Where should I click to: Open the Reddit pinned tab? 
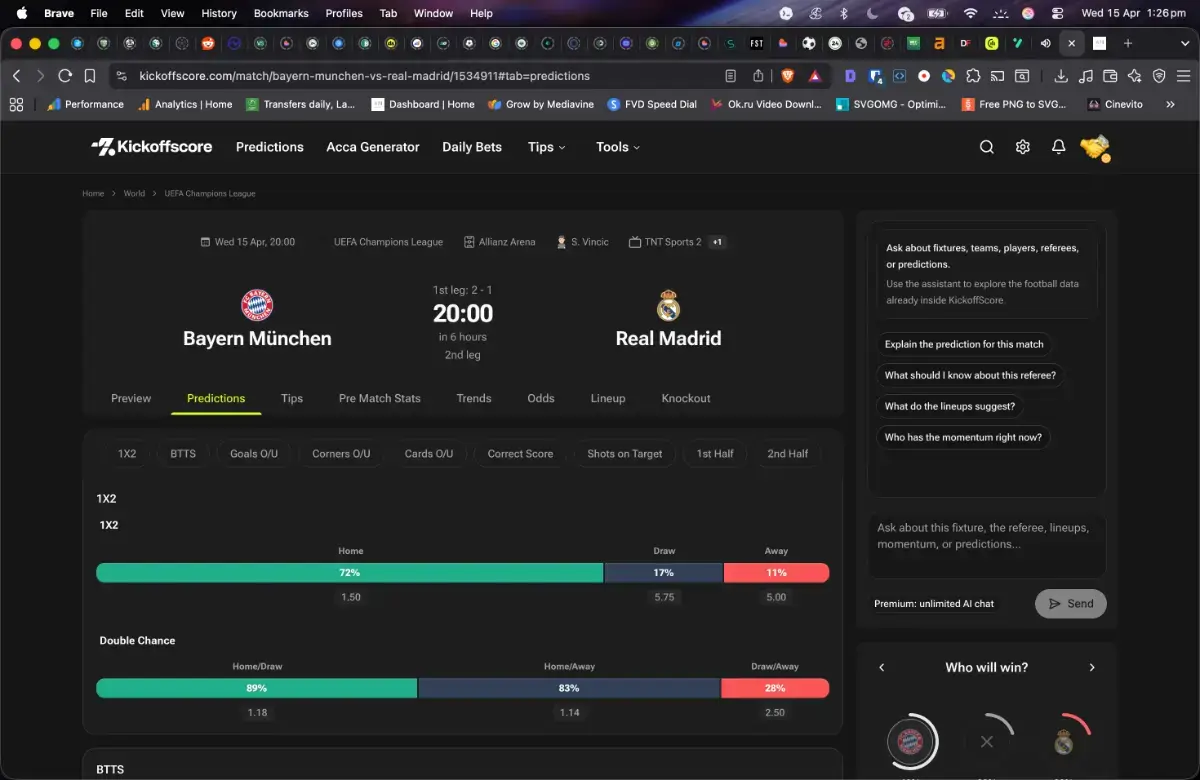(x=208, y=44)
